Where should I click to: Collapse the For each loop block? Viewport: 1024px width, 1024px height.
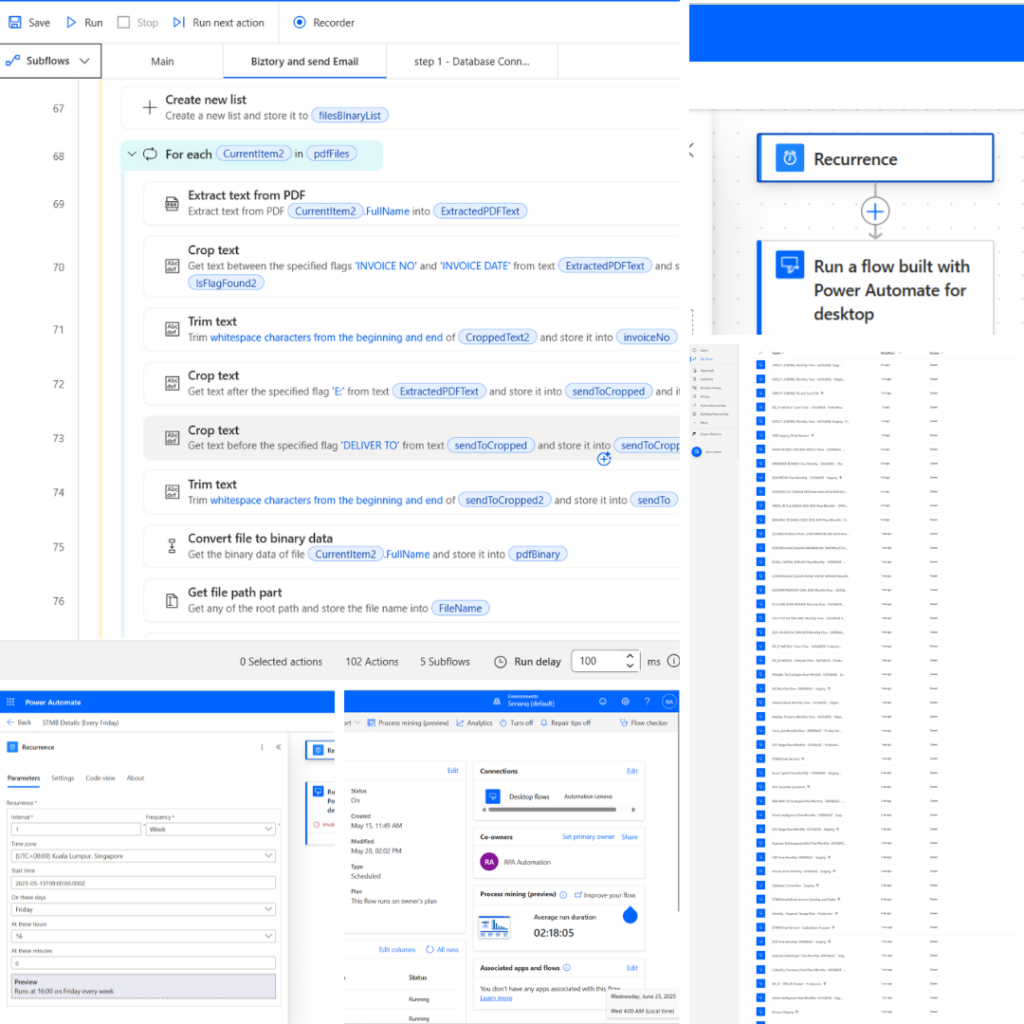pos(132,155)
